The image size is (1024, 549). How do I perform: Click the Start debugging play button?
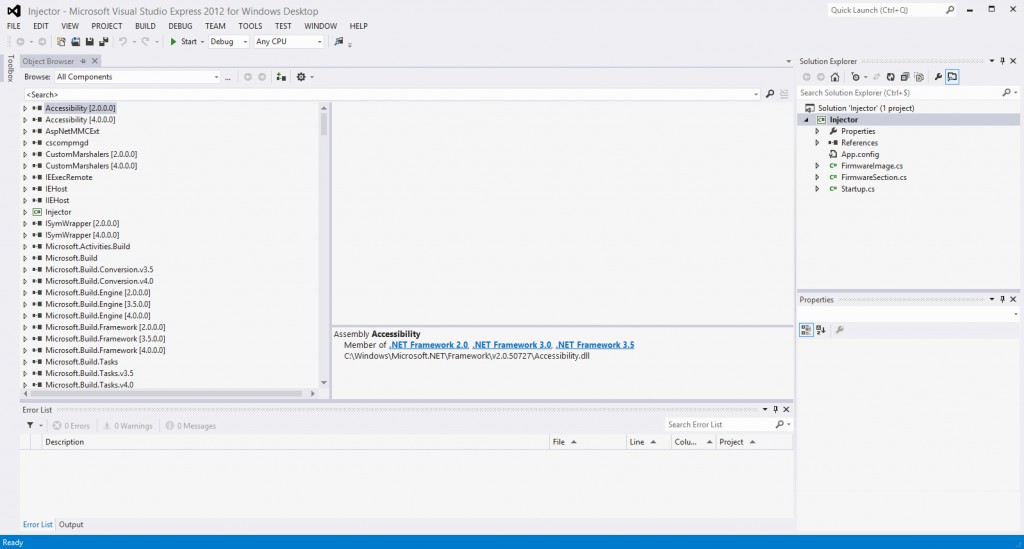click(x=173, y=42)
